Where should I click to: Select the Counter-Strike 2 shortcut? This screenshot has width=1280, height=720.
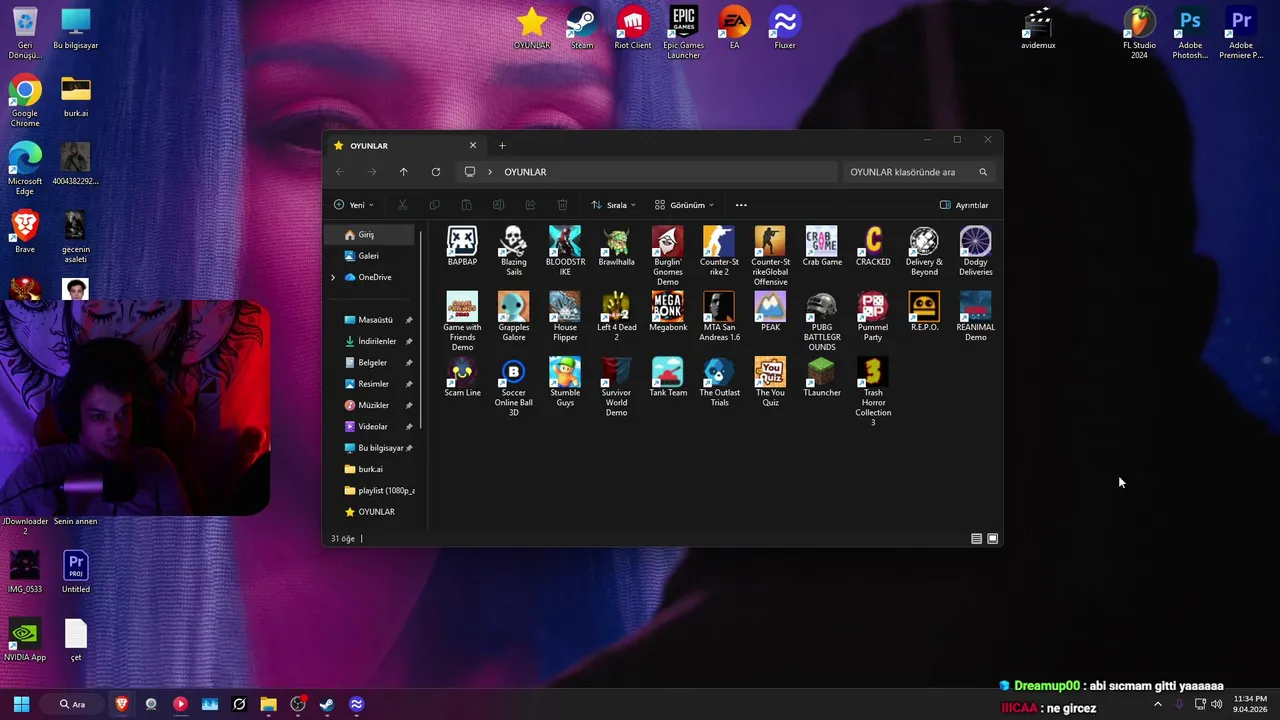(x=719, y=251)
